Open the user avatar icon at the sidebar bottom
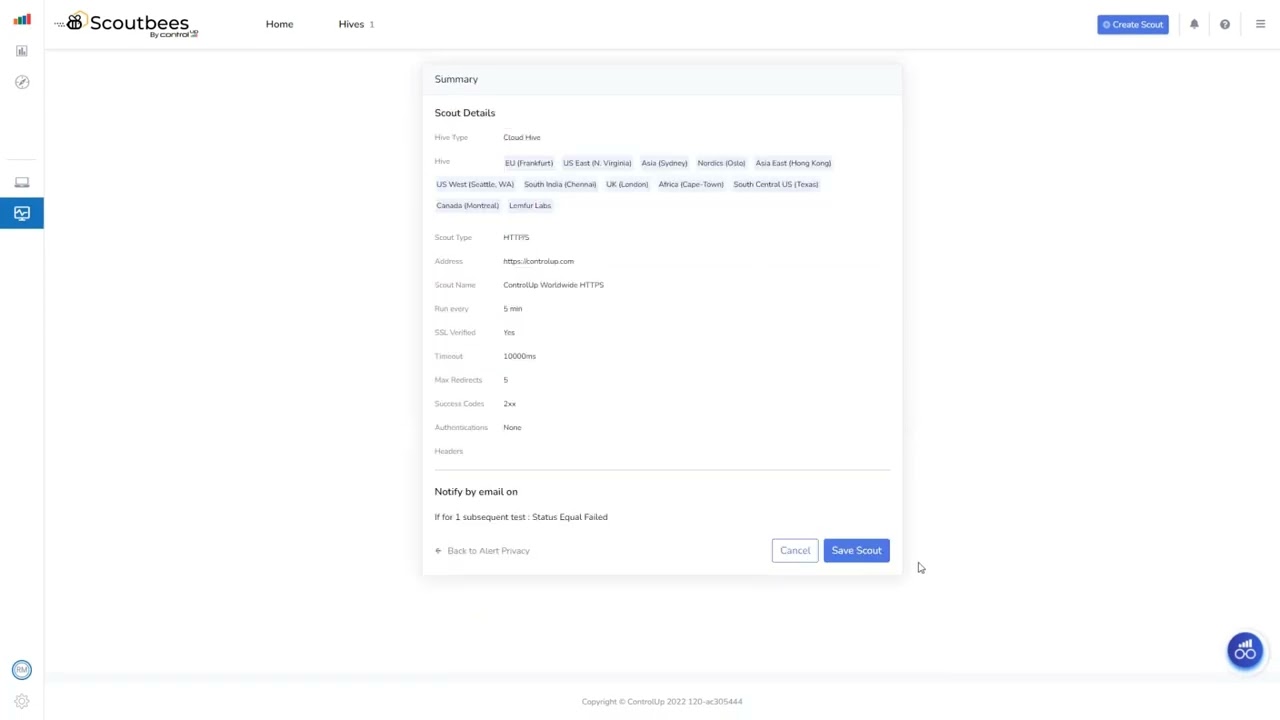The image size is (1280, 720). click(22, 670)
